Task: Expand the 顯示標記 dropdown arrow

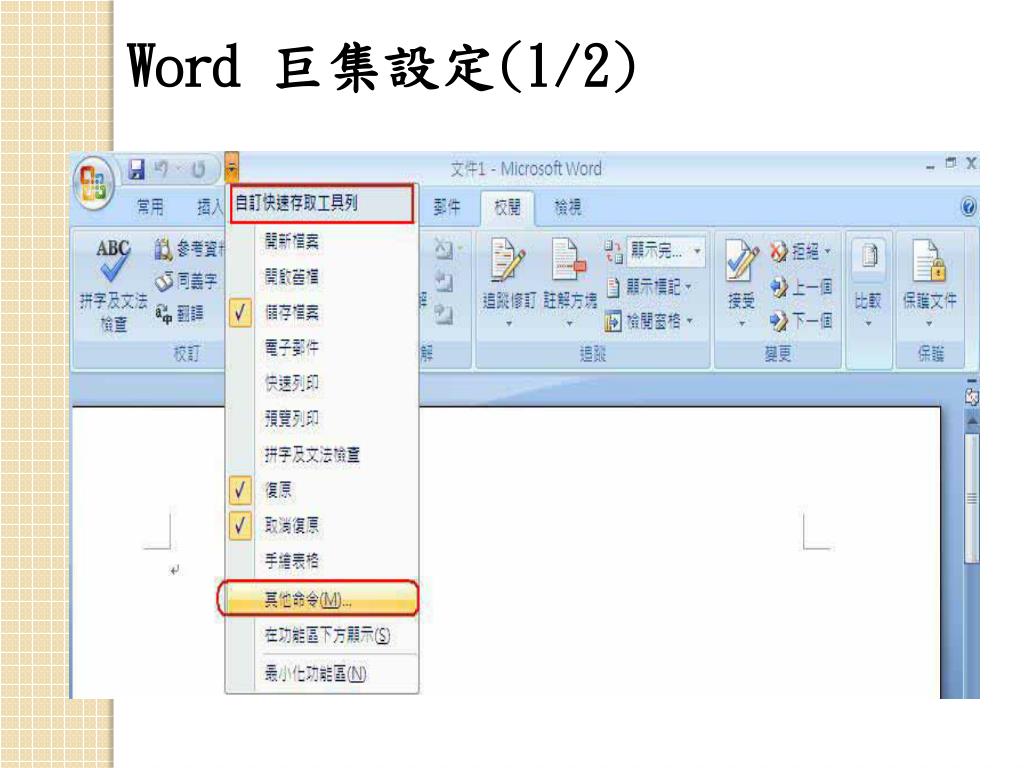Action: [688, 287]
